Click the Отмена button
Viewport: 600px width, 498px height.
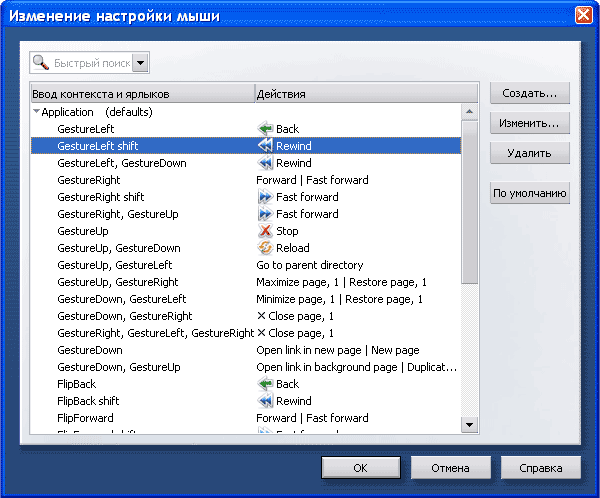[451, 468]
